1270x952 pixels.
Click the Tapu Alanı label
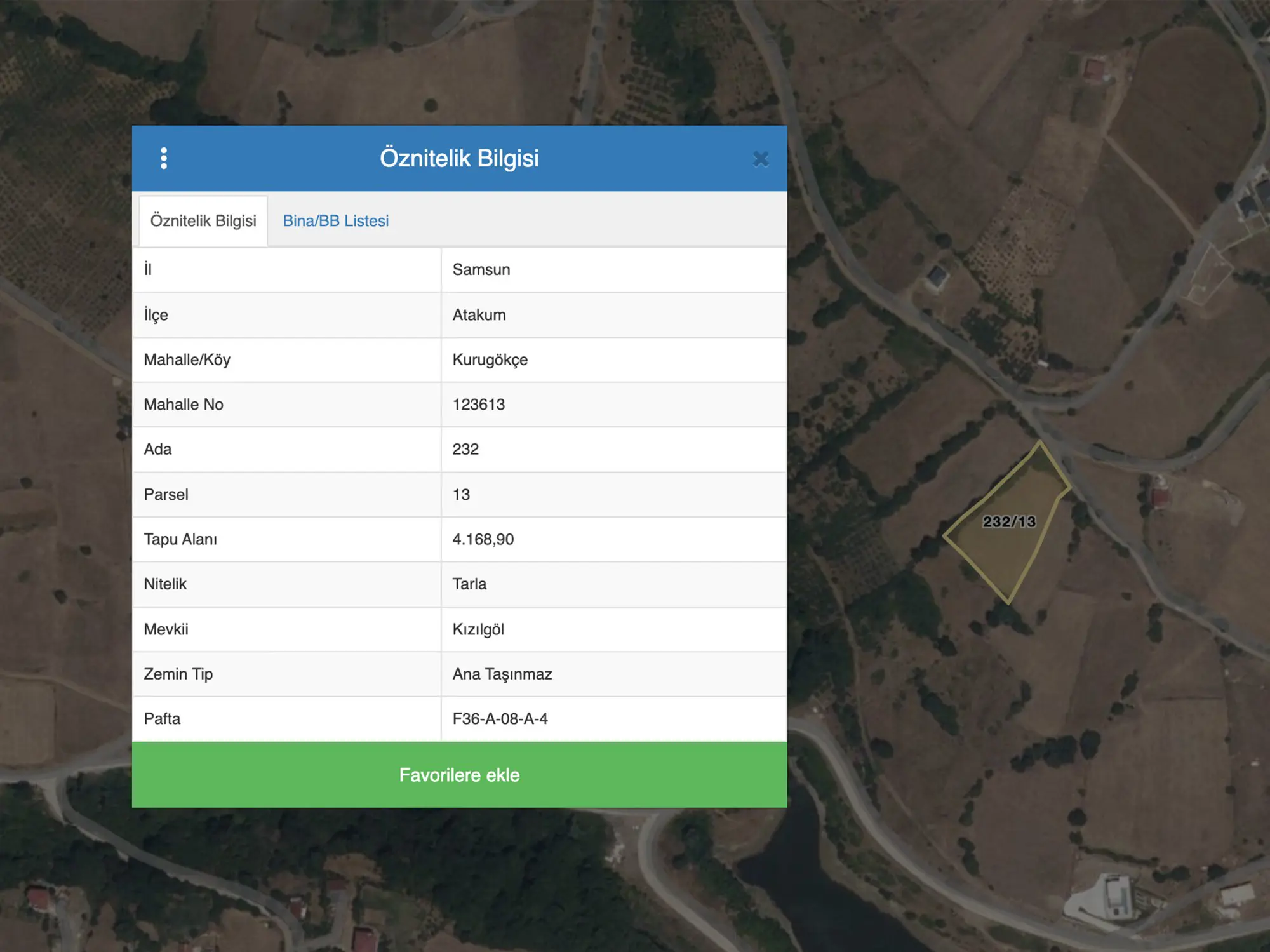pos(180,540)
